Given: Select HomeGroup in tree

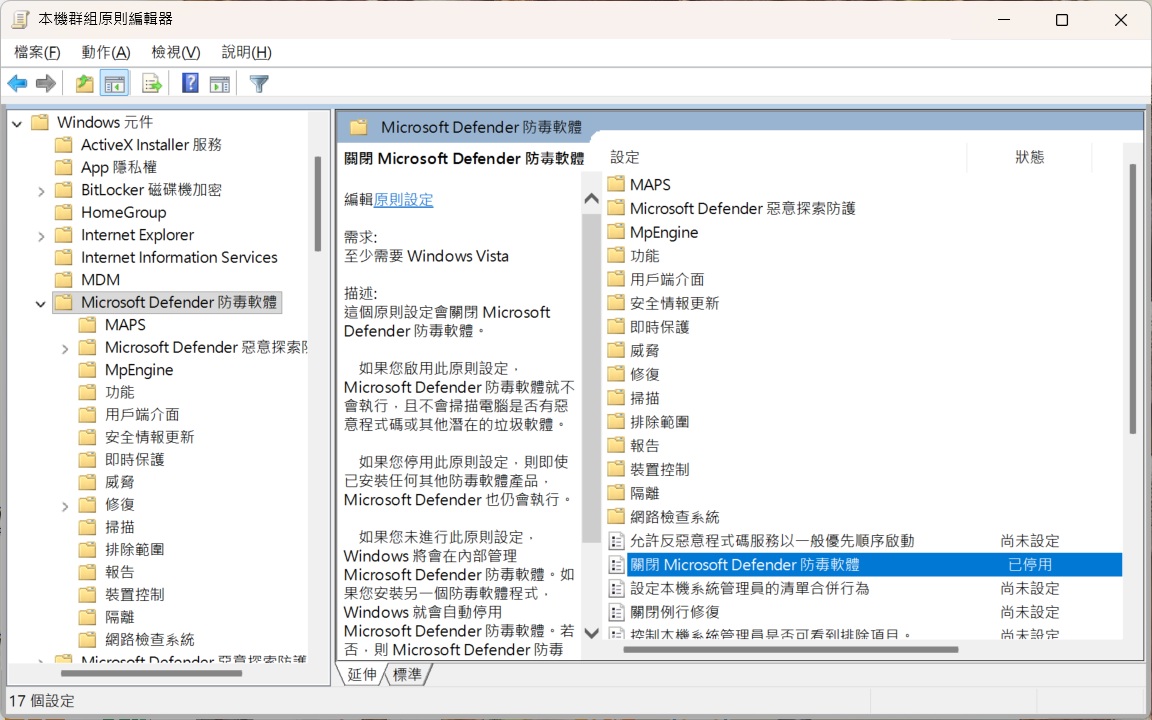Looking at the screenshot, I should (x=123, y=212).
